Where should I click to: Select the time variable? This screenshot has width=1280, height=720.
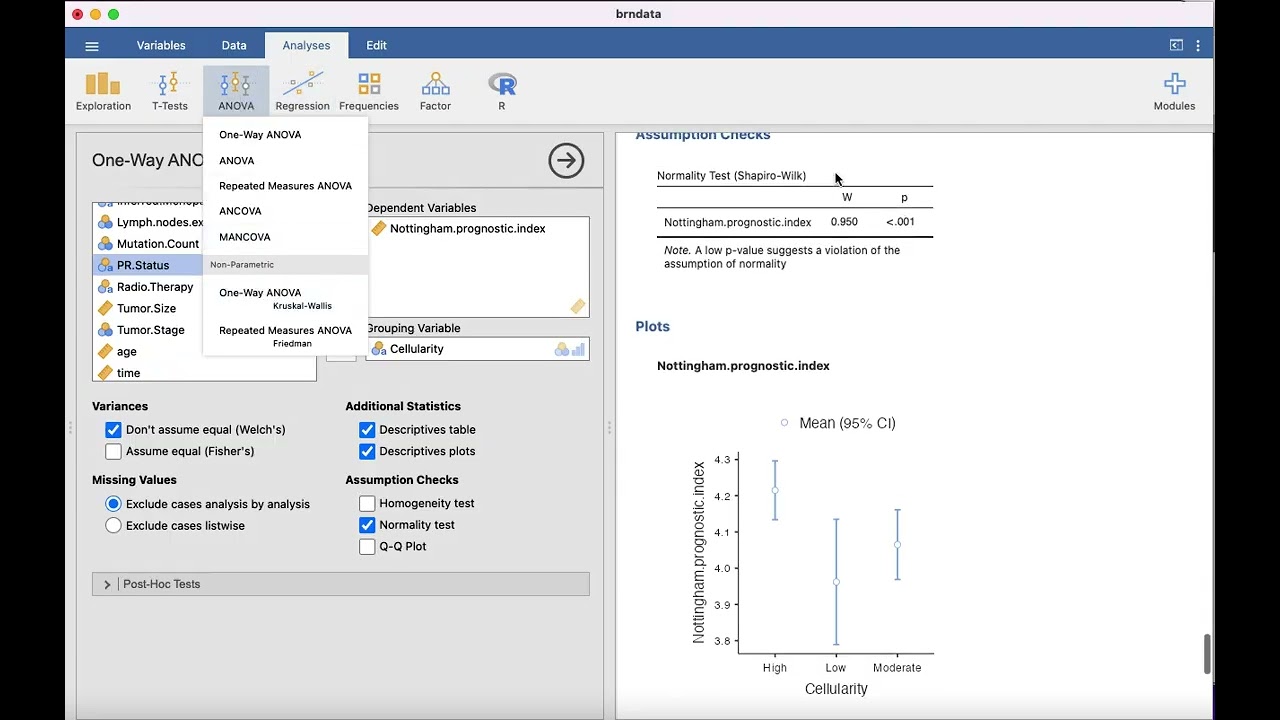[204, 373]
